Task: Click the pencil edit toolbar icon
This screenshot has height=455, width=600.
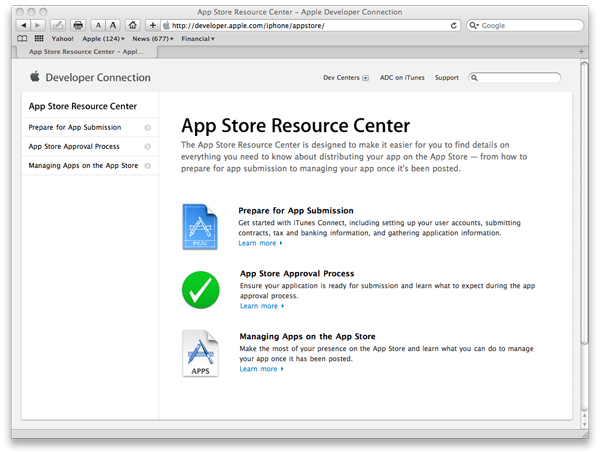Action: (x=58, y=25)
